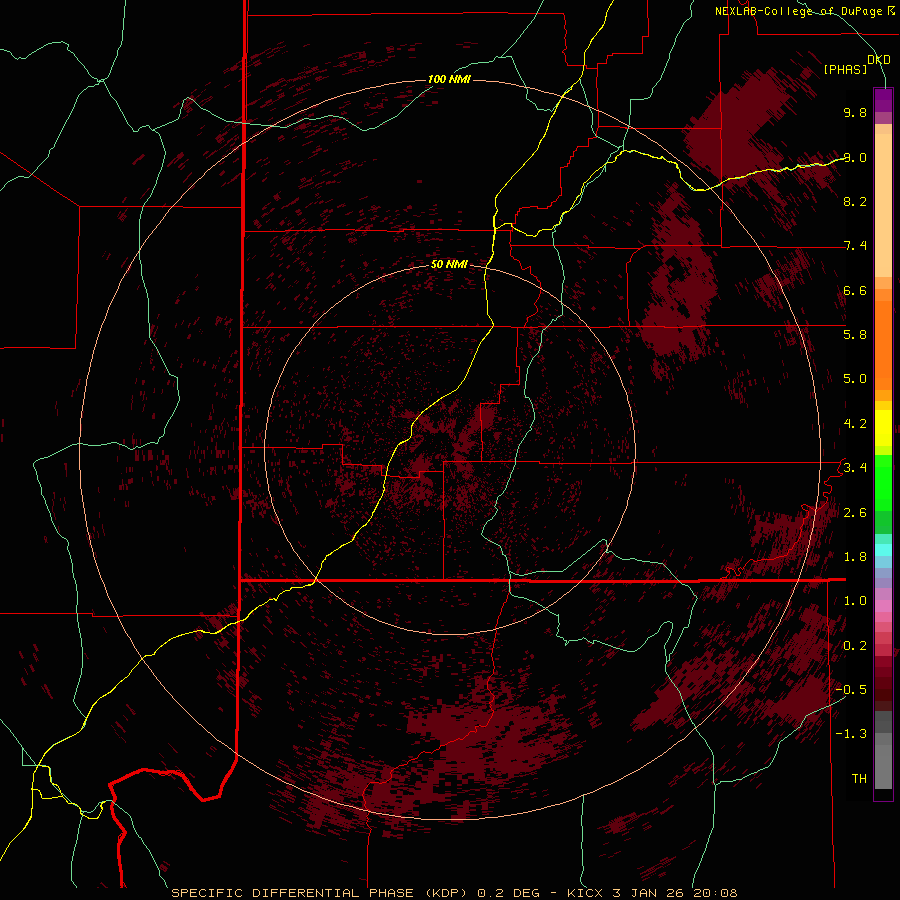Click the bright green color bar segment
This screenshot has height=900, width=900.
pos(883,482)
